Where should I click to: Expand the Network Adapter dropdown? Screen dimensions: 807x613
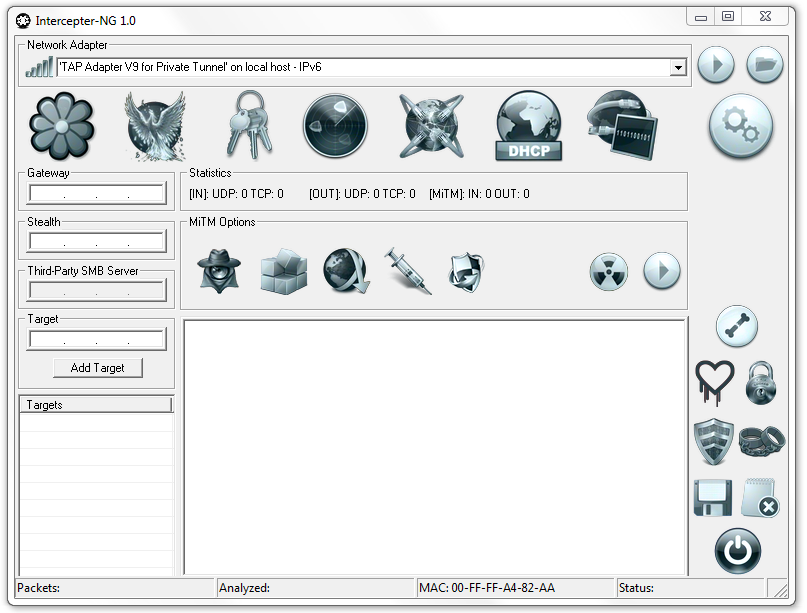[x=678, y=67]
